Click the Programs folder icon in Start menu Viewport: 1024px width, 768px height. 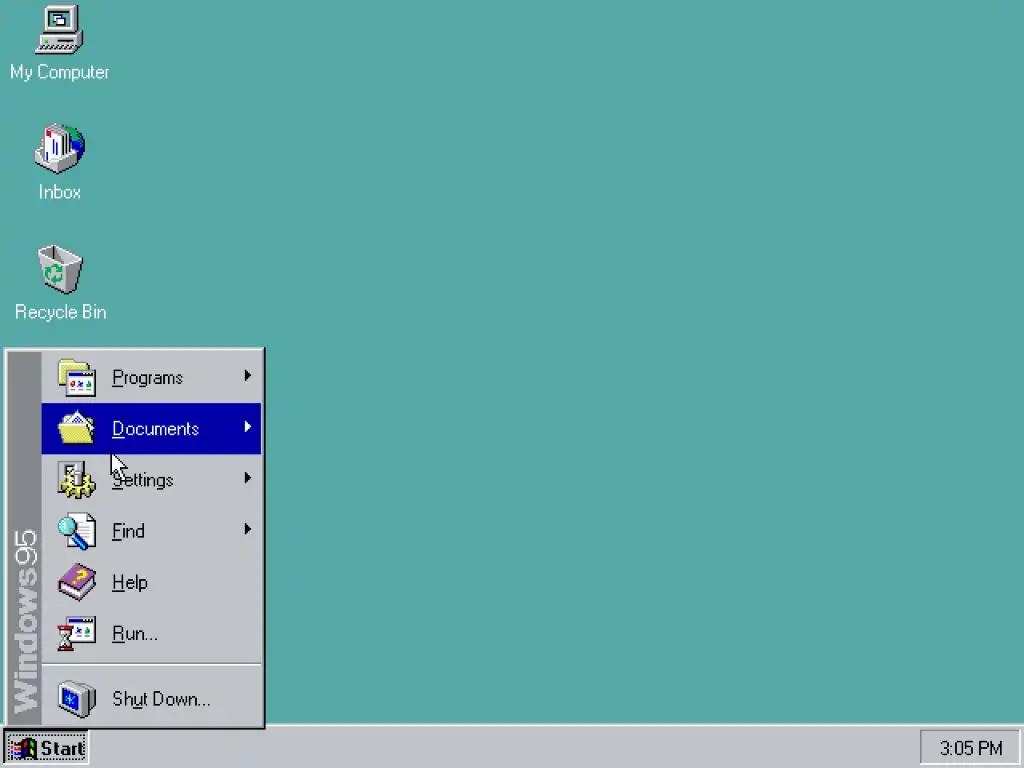[76, 377]
